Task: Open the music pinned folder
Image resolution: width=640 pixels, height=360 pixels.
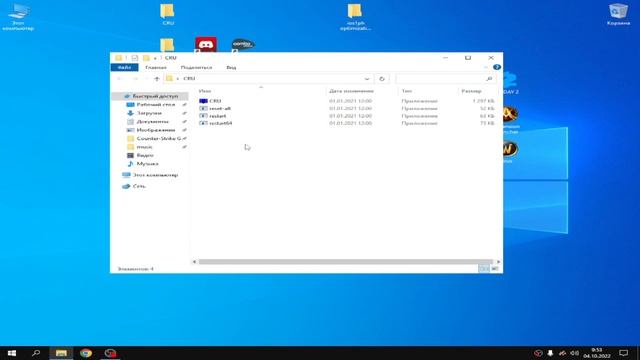Action: (144, 147)
